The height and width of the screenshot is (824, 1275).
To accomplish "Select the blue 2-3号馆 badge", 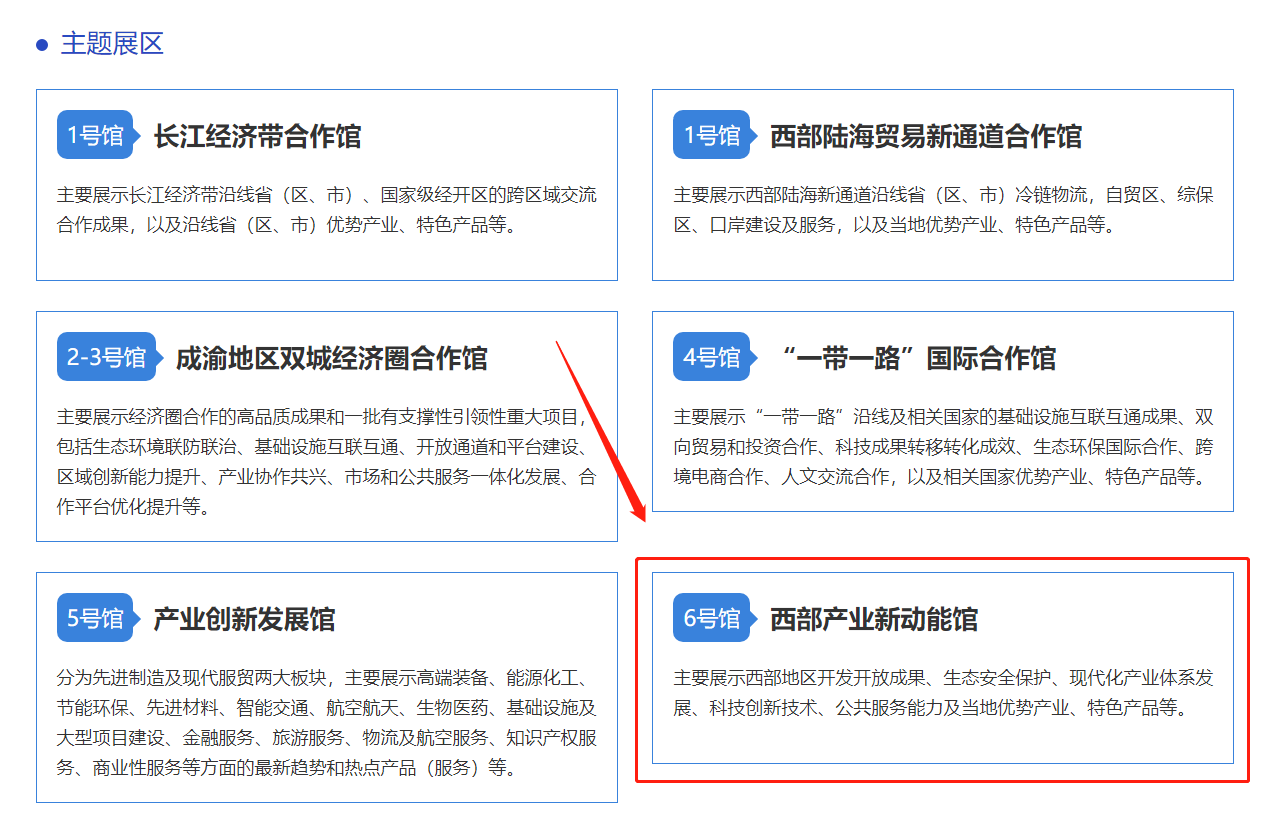I will (107, 357).
